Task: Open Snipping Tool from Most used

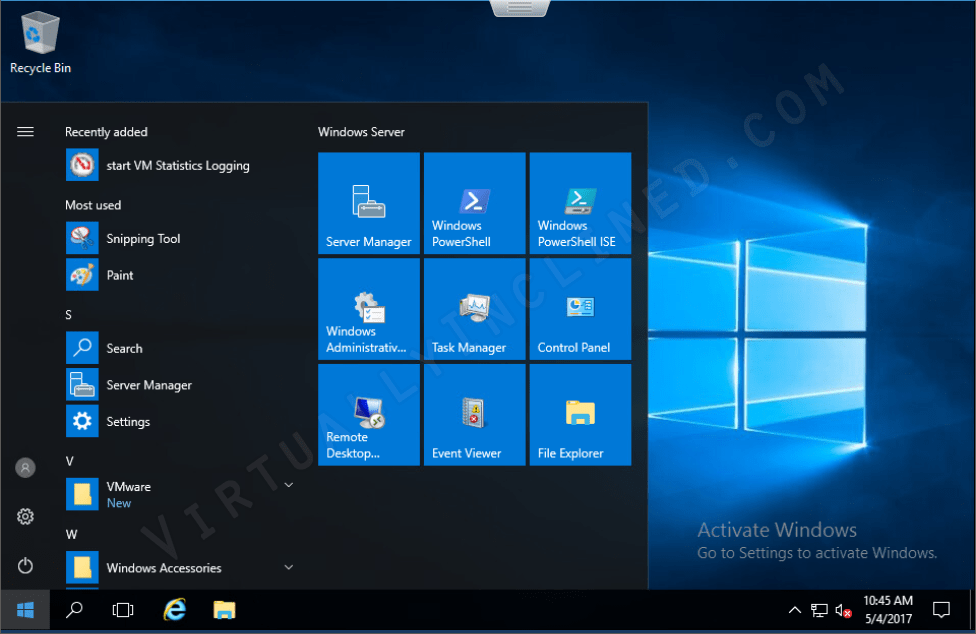Action: tap(143, 239)
